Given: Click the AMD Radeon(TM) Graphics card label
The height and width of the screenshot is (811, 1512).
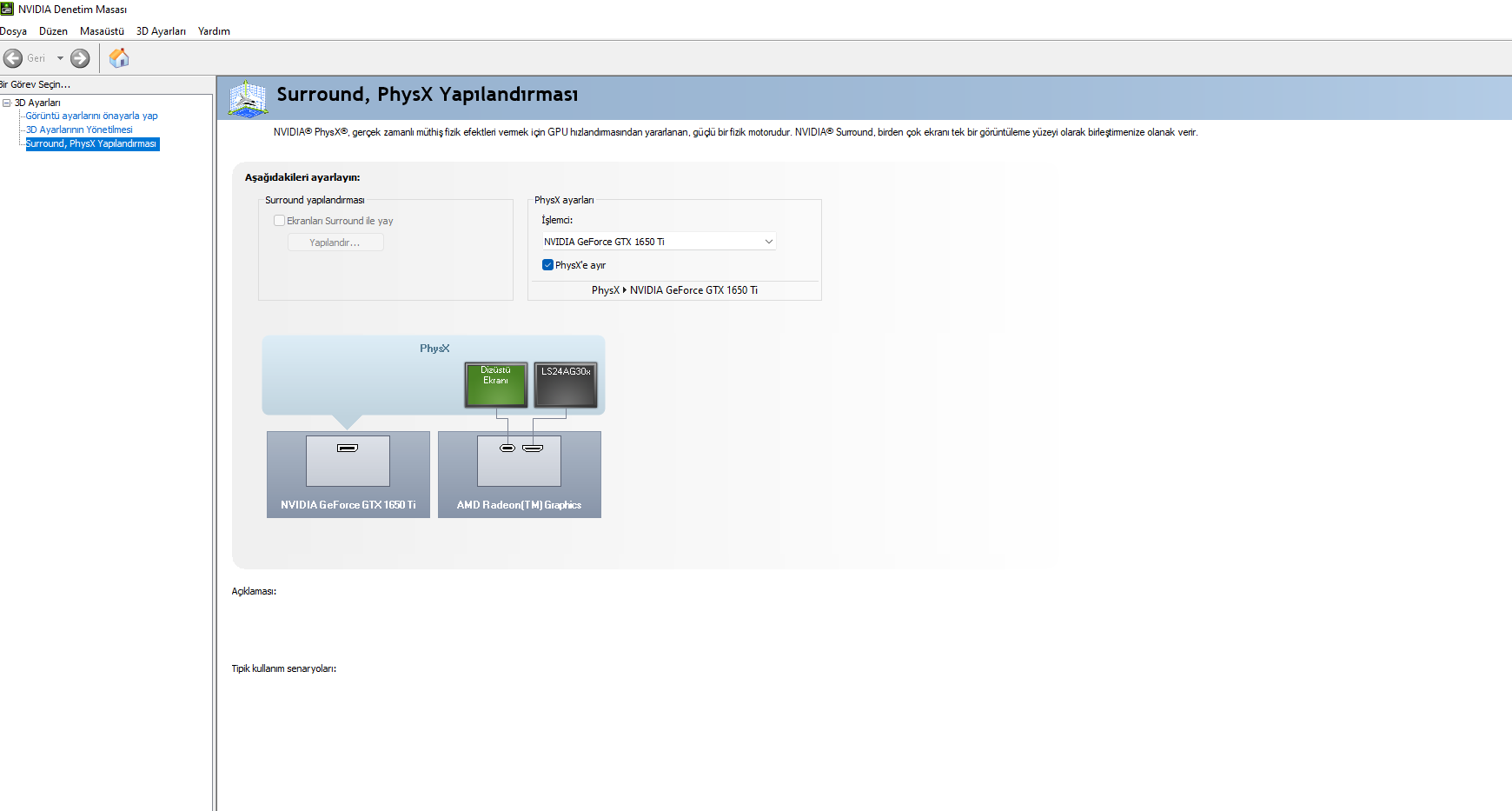Looking at the screenshot, I should pos(519,505).
